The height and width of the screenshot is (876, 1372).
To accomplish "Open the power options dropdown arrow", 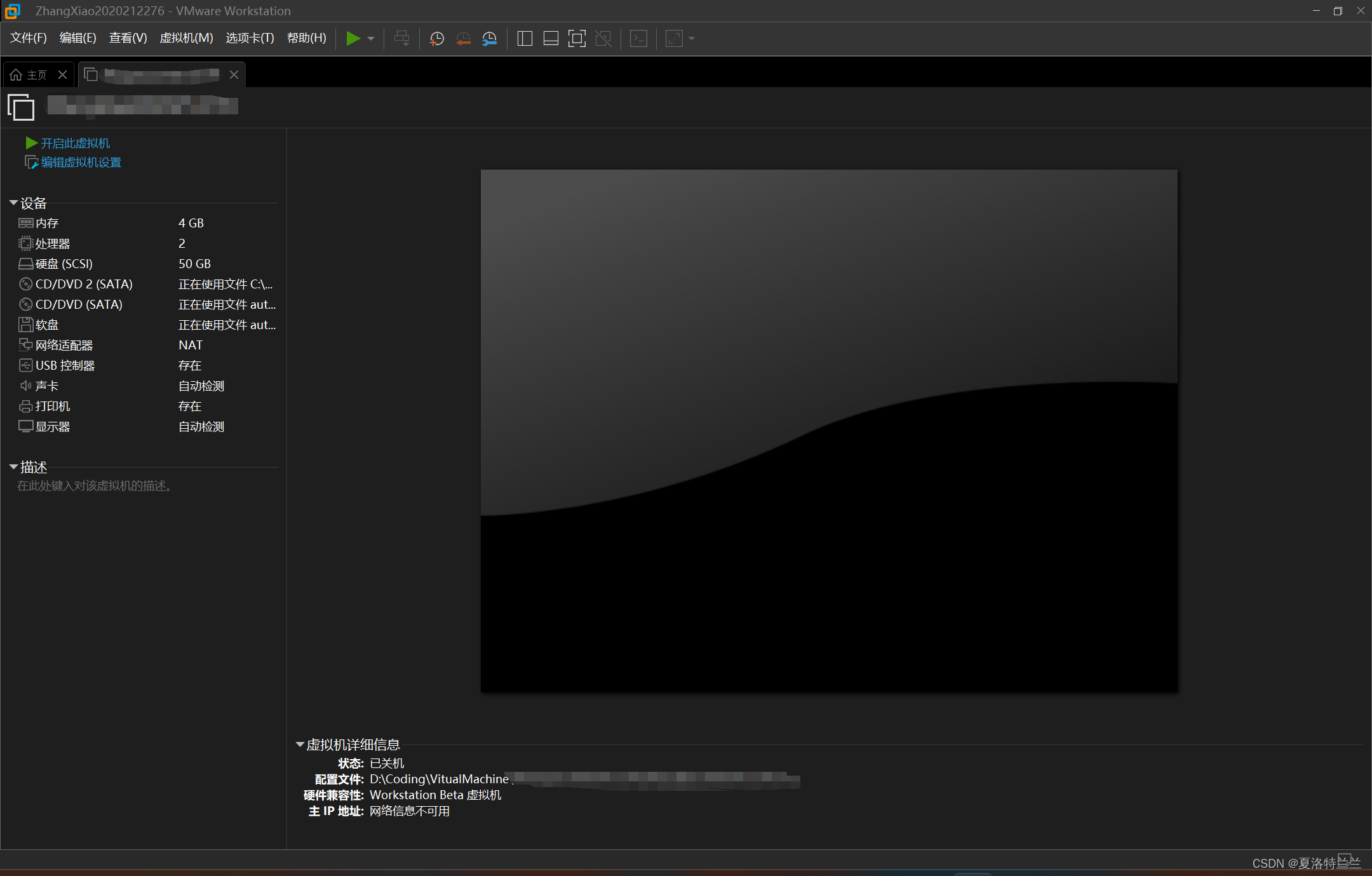I will coord(371,39).
